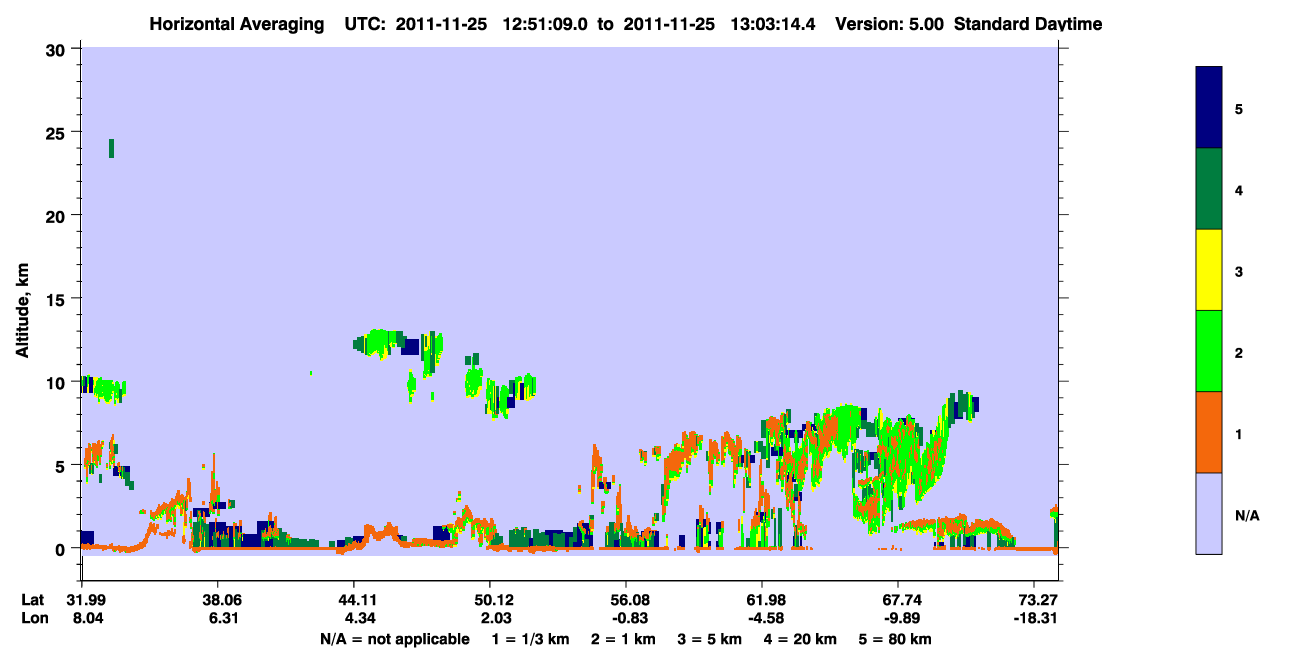Click the altitude tick label 10

(58, 382)
